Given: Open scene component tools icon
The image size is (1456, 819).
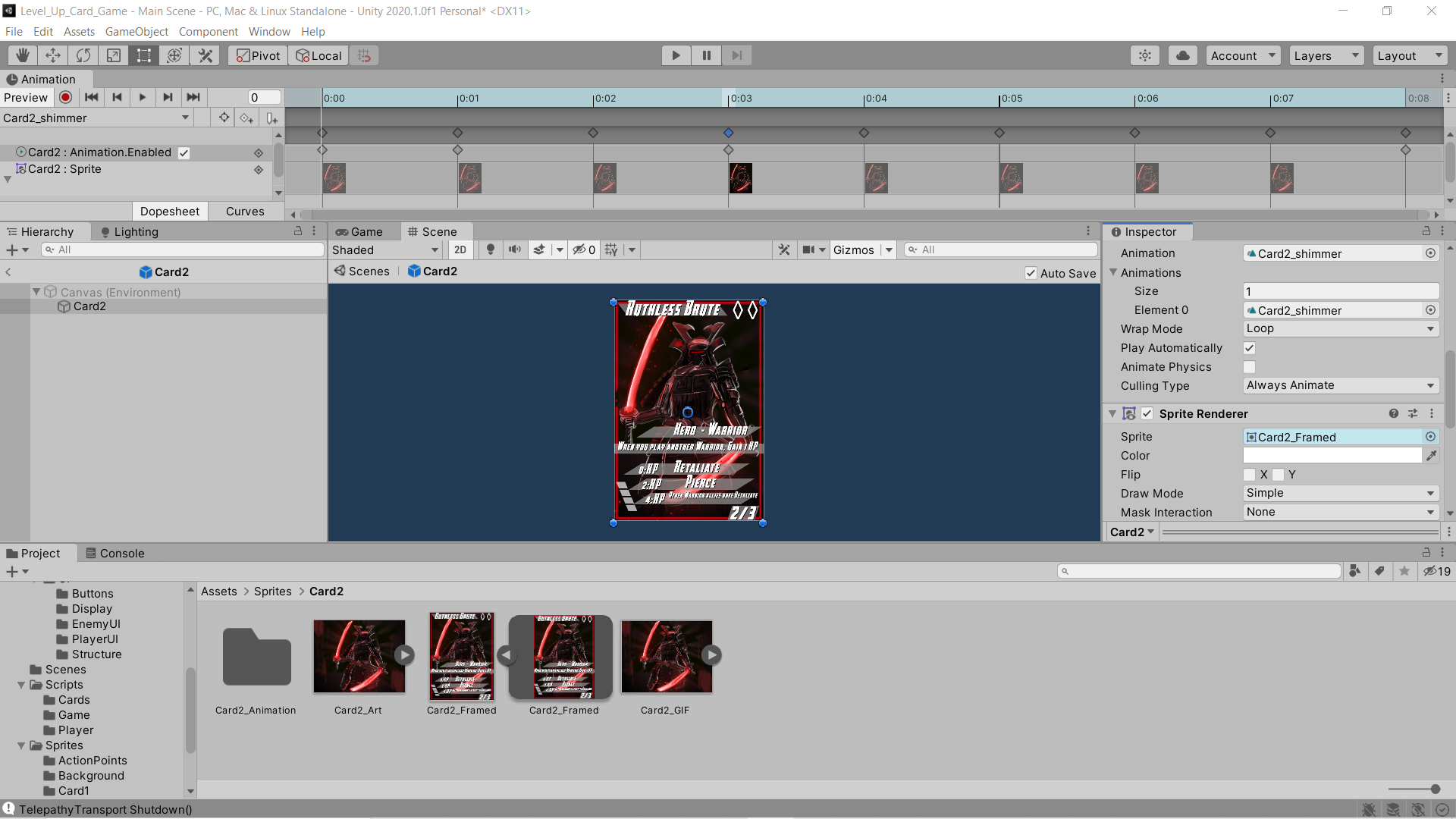Looking at the screenshot, I should [784, 249].
